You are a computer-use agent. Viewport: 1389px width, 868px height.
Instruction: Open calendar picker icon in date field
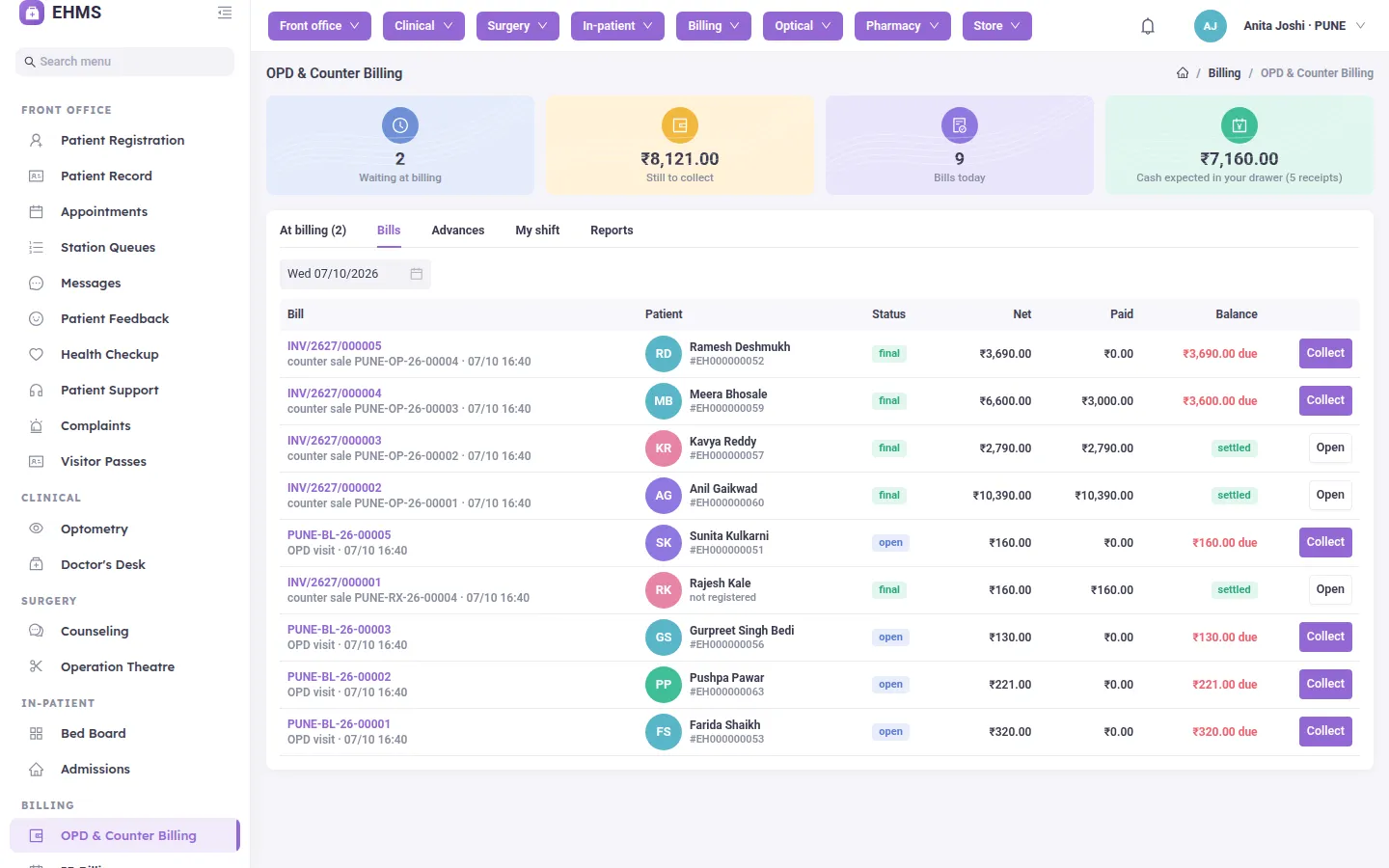pos(417,274)
